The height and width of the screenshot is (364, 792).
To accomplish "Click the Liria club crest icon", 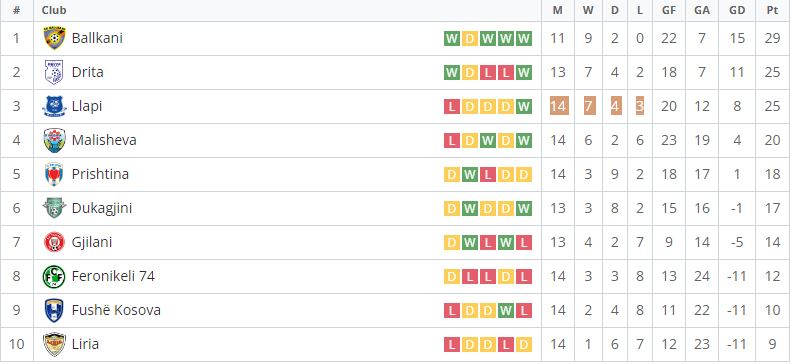I will (x=54, y=344).
